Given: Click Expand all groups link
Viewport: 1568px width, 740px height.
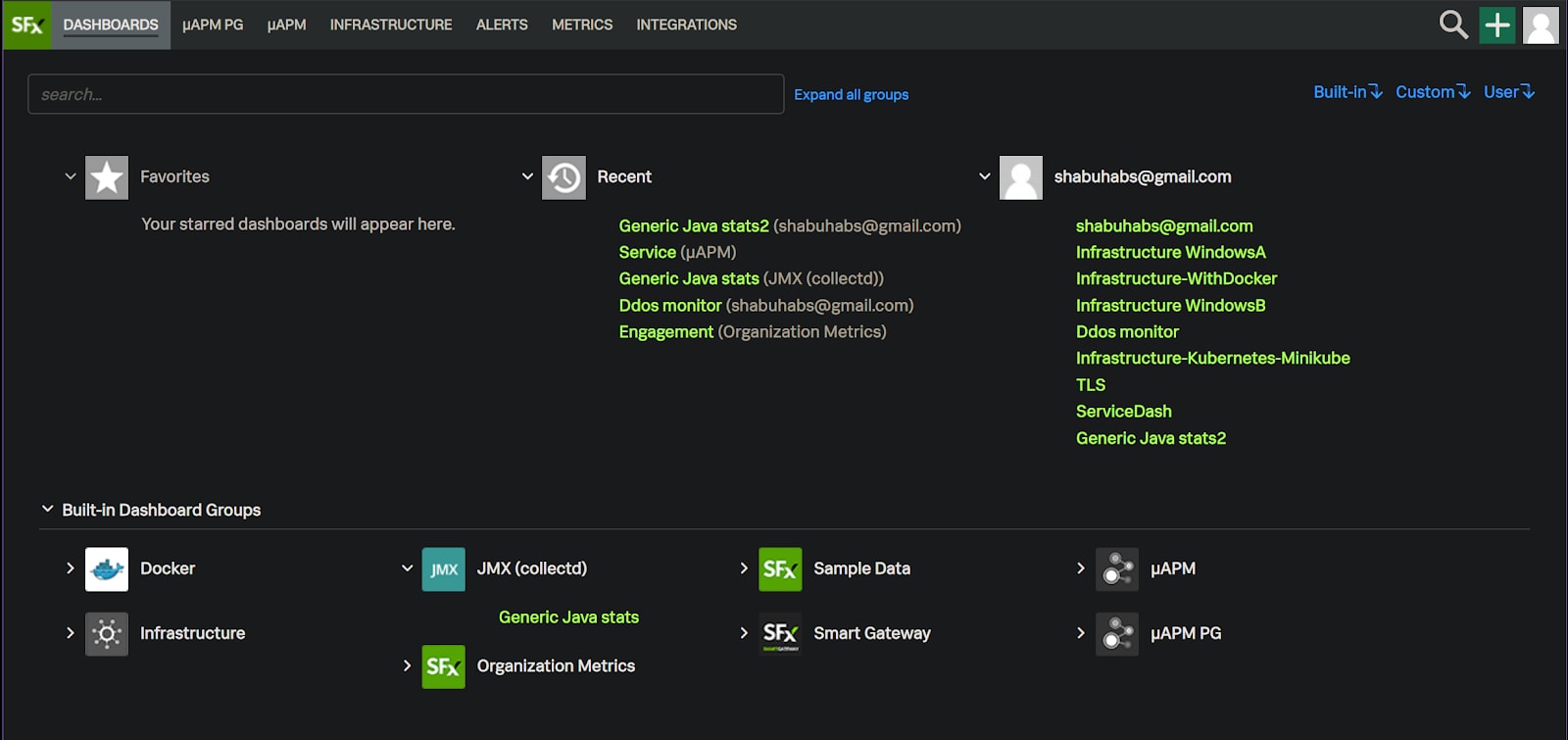Looking at the screenshot, I should pos(851,95).
